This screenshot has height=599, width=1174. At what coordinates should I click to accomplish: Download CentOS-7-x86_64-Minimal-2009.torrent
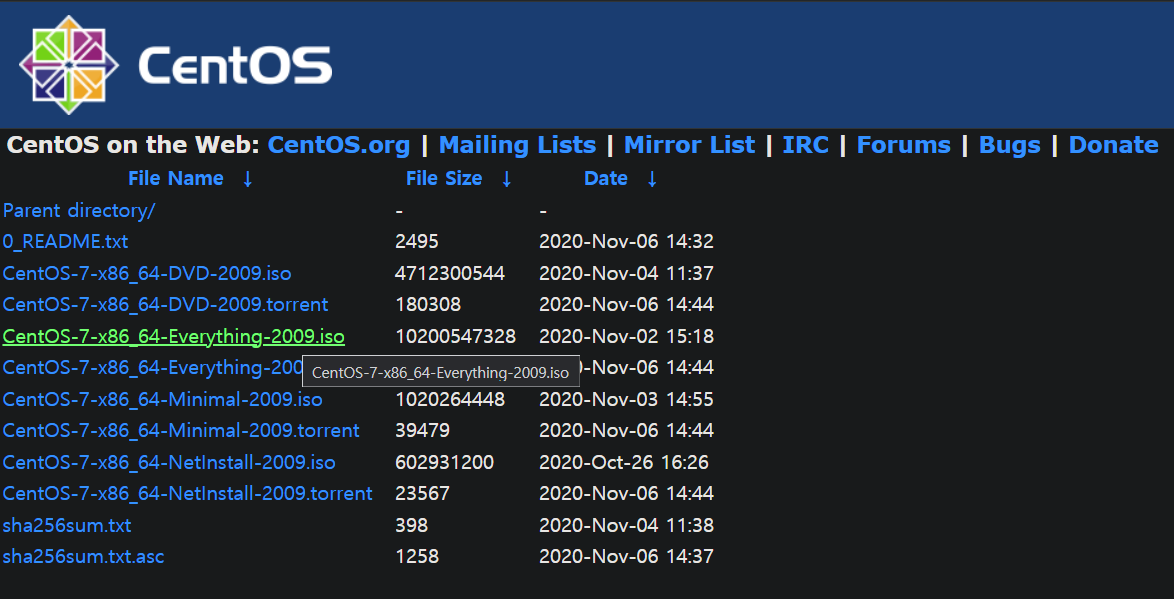tap(181, 431)
